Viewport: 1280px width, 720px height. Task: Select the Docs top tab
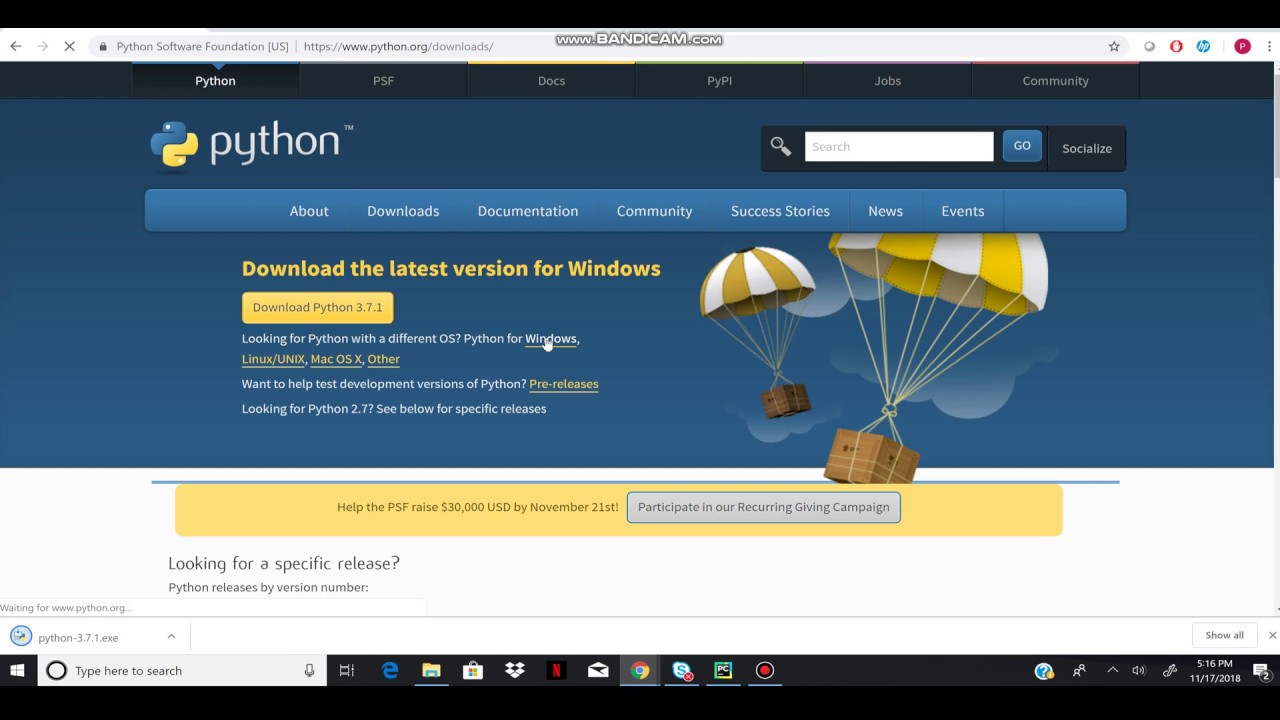pyautogui.click(x=551, y=81)
